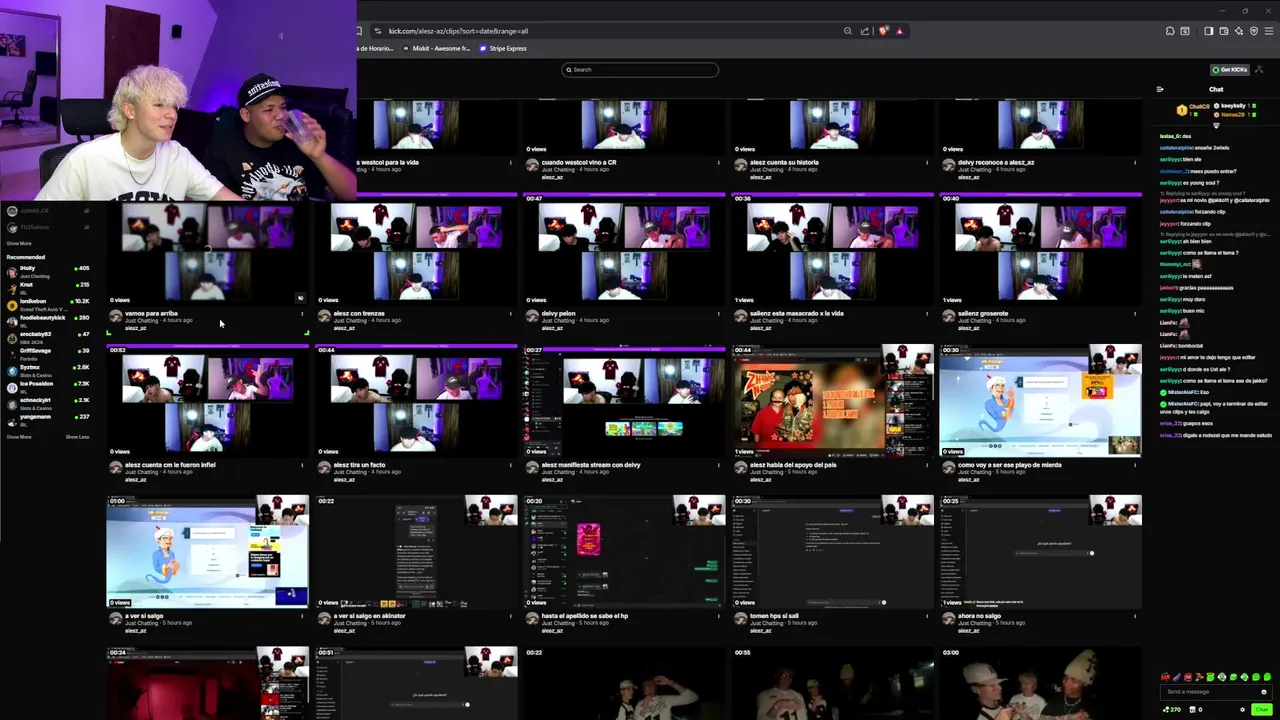Image resolution: width=1280 pixels, height=720 pixels.
Task: Open 'hasta el apellido se sabe' clip thumbnail
Action: (x=624, y=552)
